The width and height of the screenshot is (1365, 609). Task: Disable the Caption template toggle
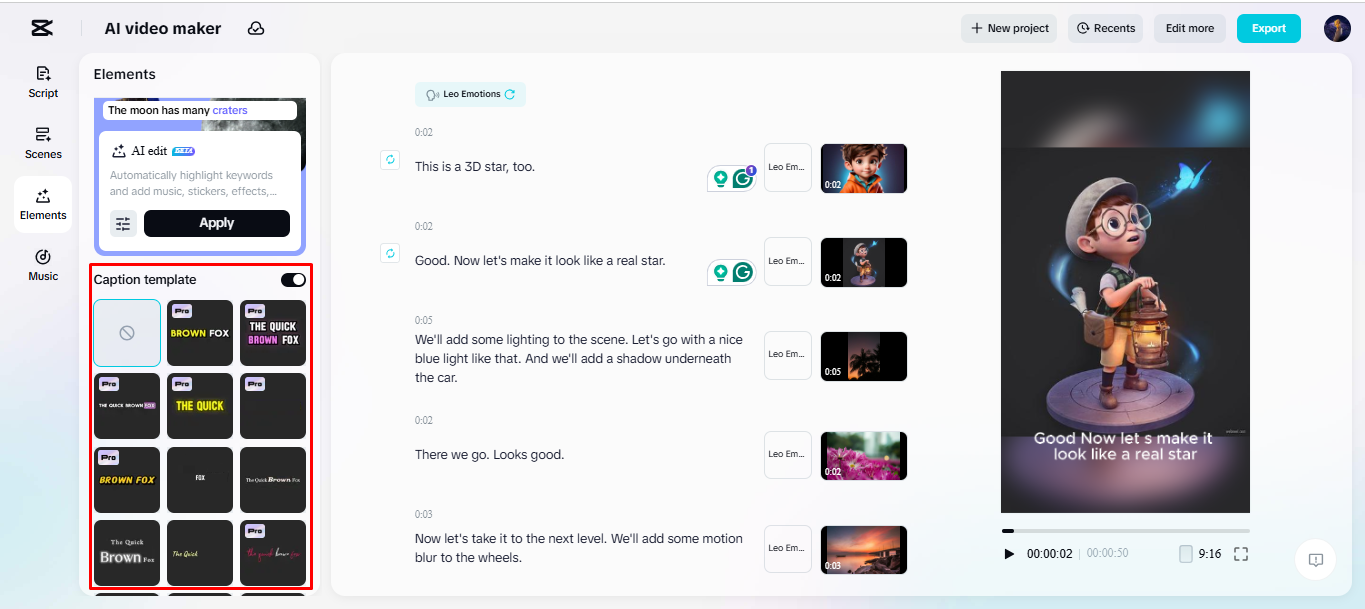[292, 279]
